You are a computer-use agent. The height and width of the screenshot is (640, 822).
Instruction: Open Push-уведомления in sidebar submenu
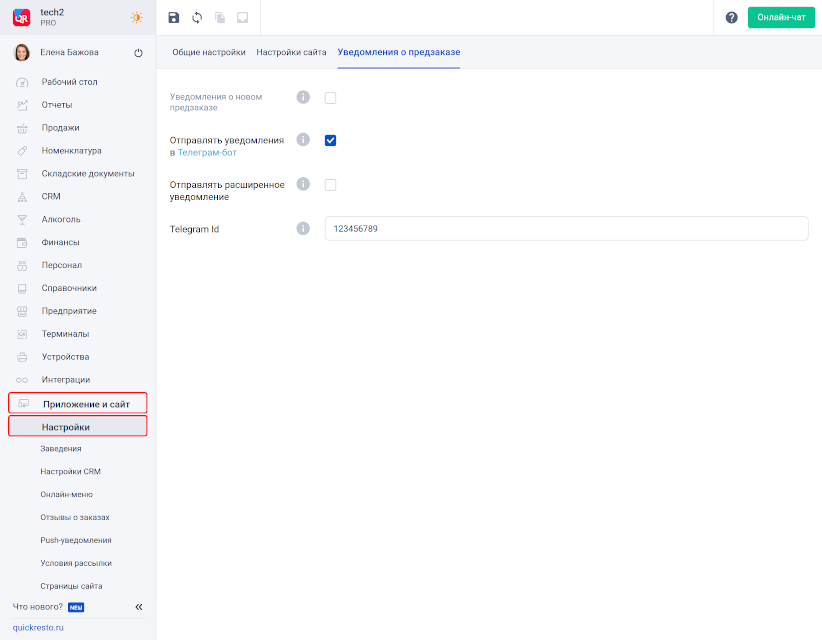click(76, 540)
